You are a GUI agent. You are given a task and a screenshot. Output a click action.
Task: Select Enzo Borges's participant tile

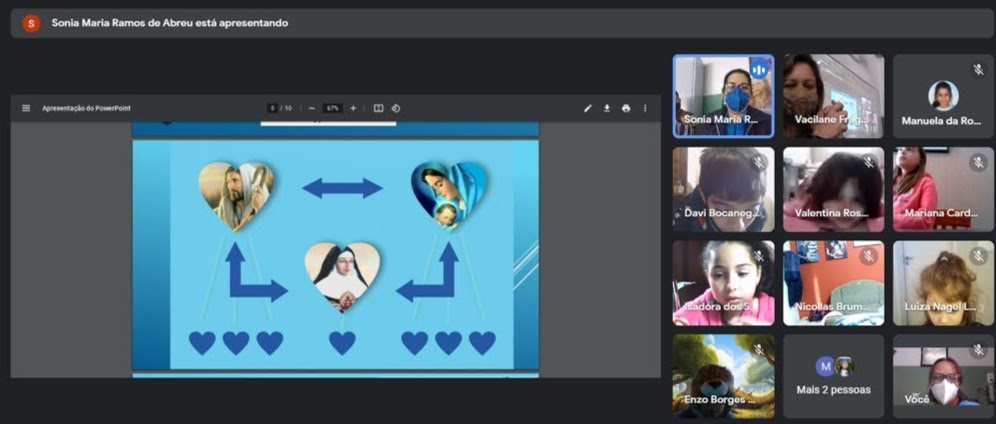coord(722,376)
